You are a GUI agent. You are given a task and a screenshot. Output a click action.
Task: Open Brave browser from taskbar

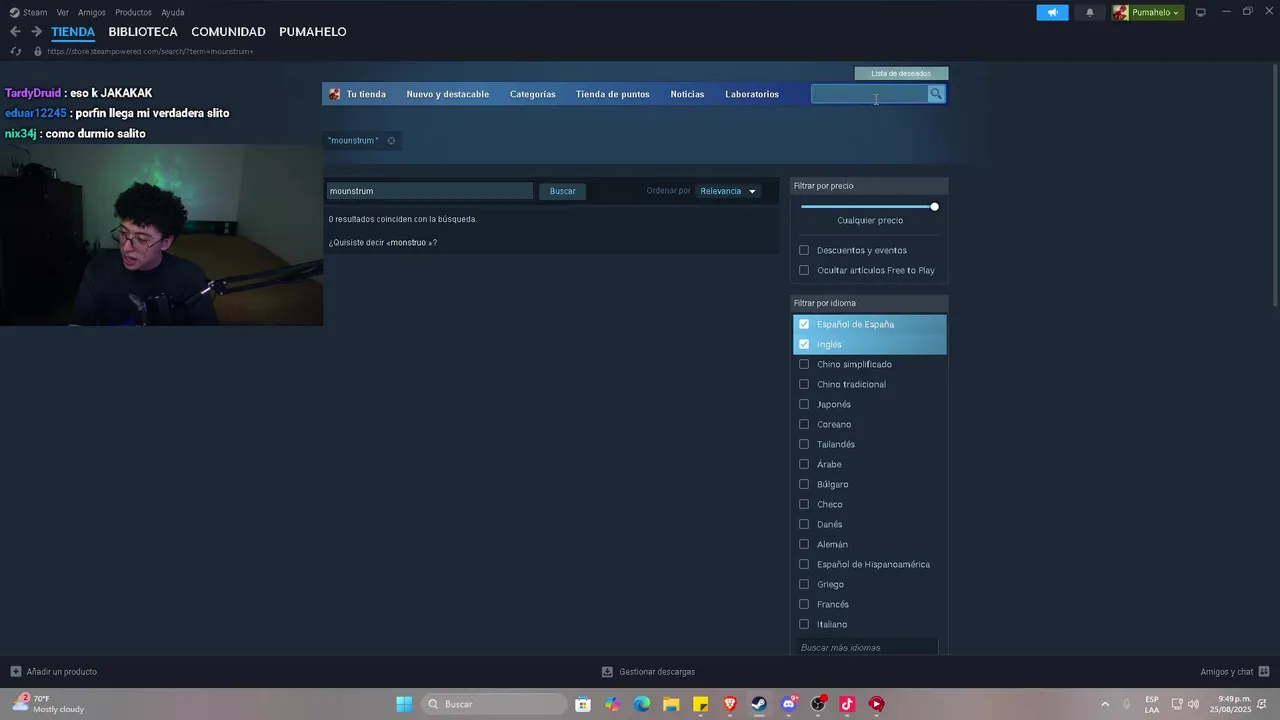tap(730, 704)
